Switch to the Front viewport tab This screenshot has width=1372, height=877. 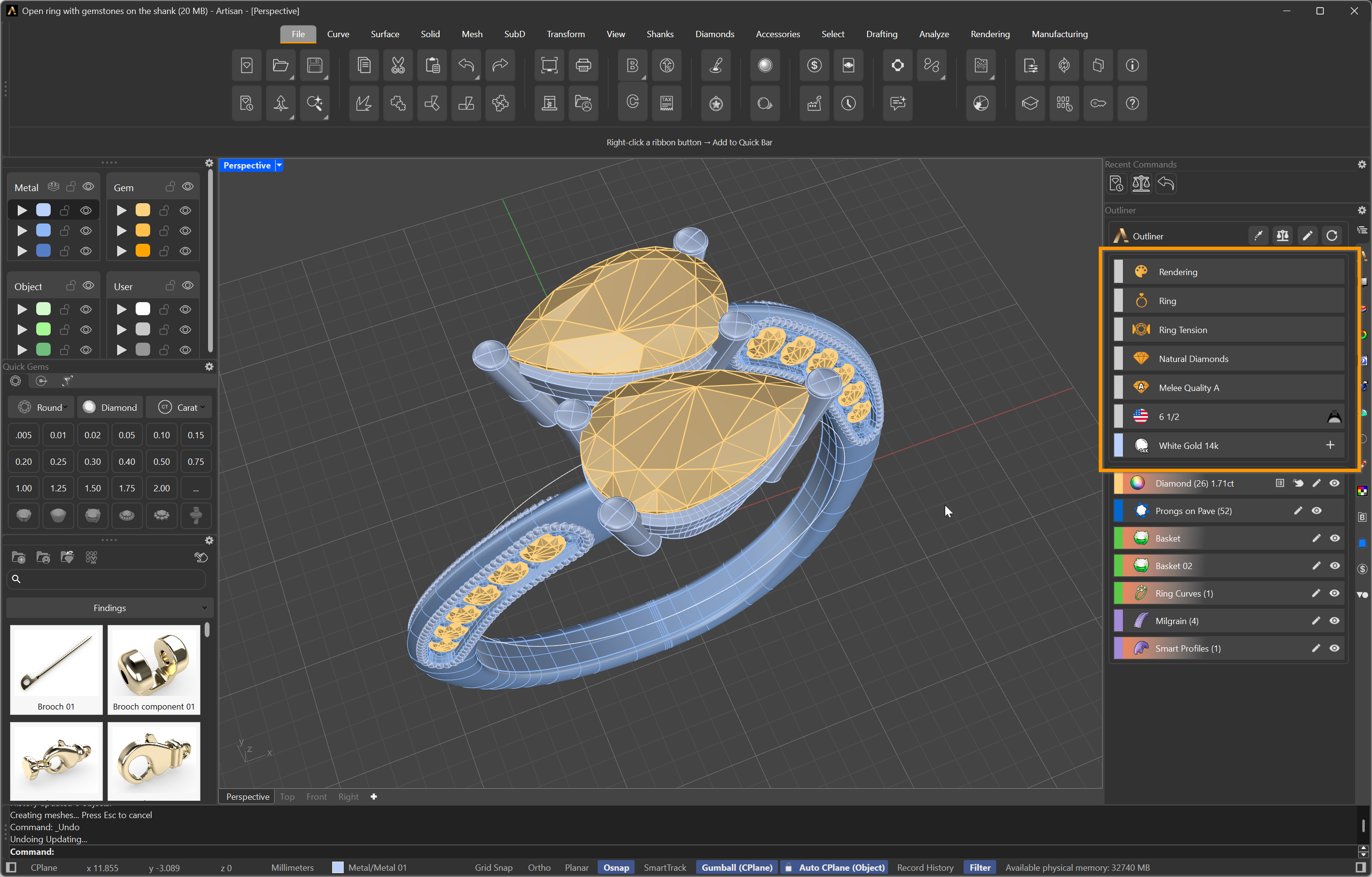tap(316, 797)
